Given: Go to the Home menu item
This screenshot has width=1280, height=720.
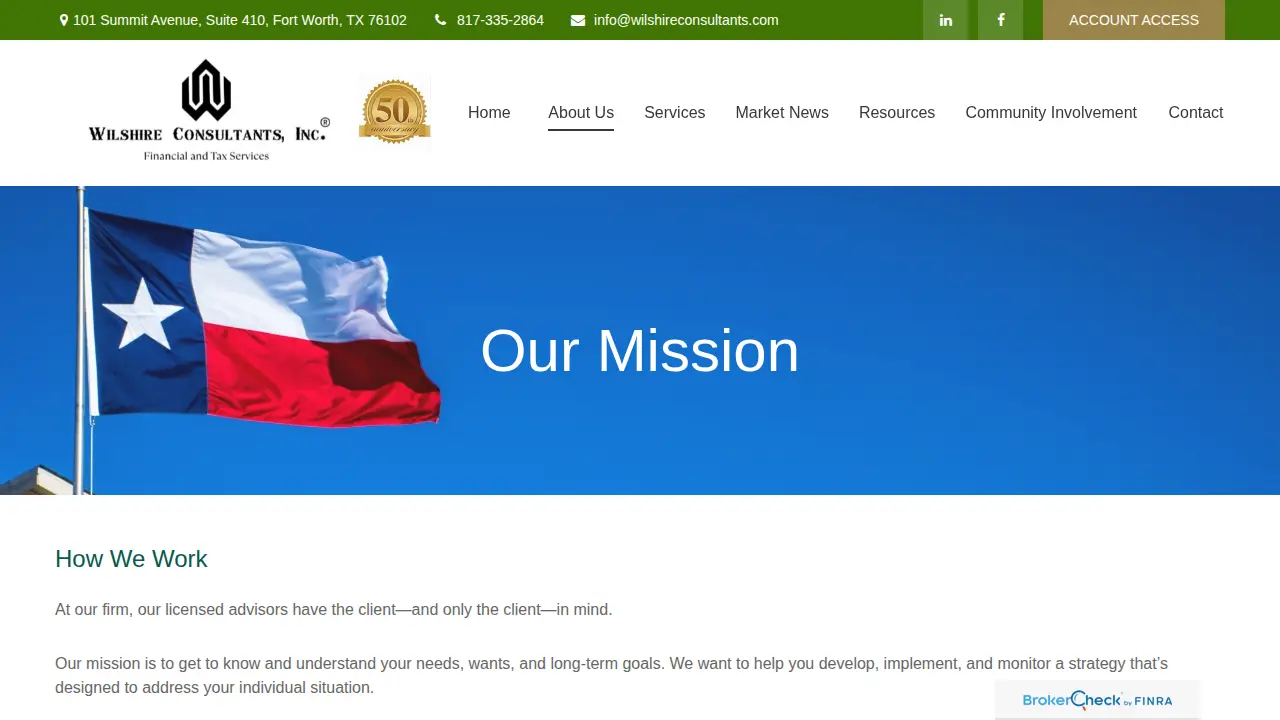Looking at the screenshot, I should pos(489,113).
